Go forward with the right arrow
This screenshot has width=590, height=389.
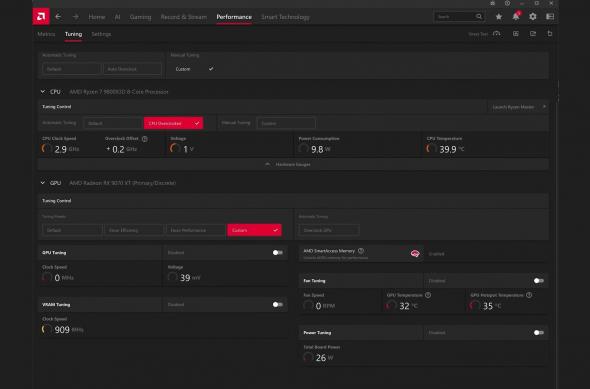coord(76,17)
